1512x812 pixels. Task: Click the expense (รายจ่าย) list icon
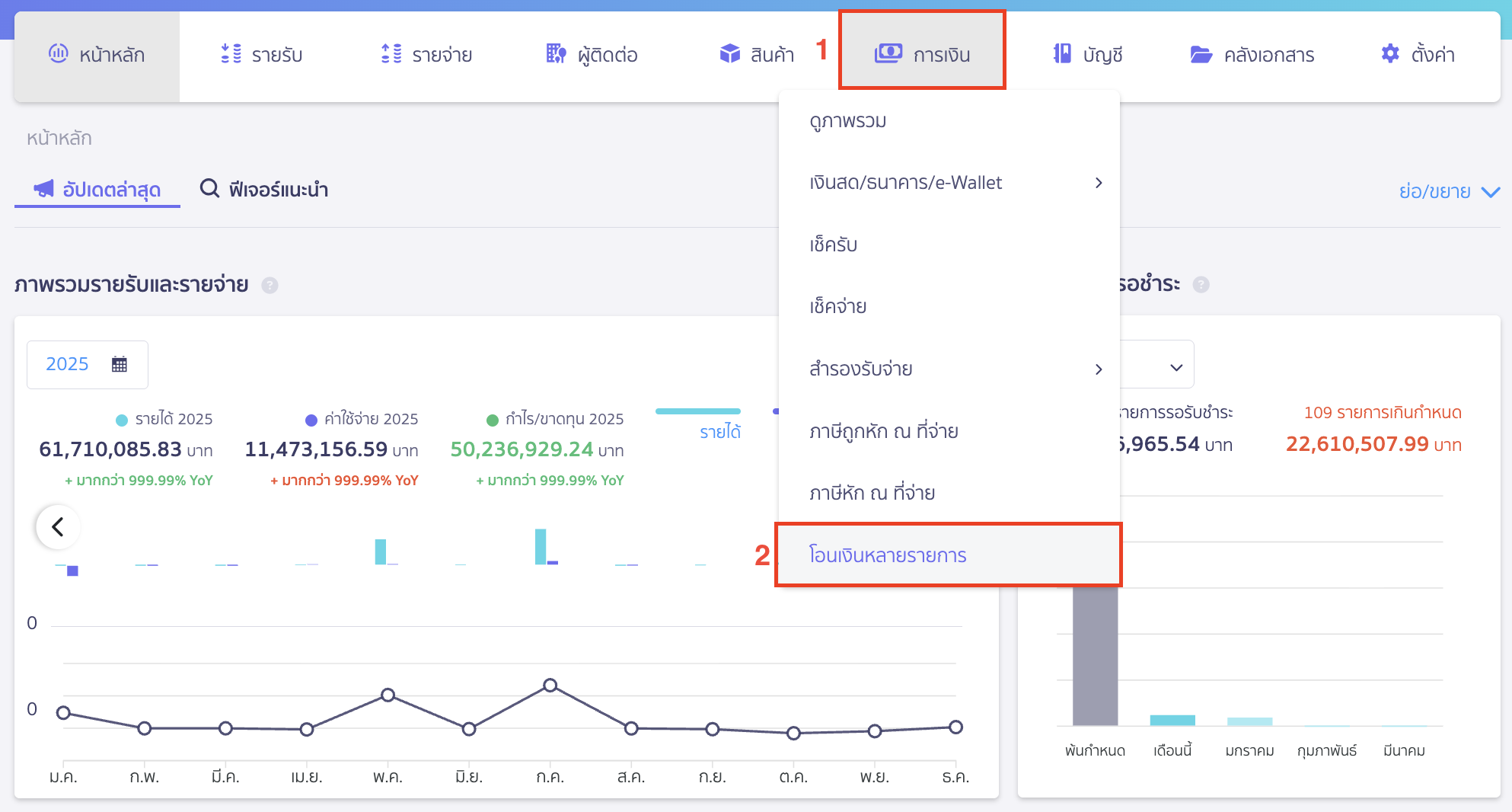pos(391,53)
